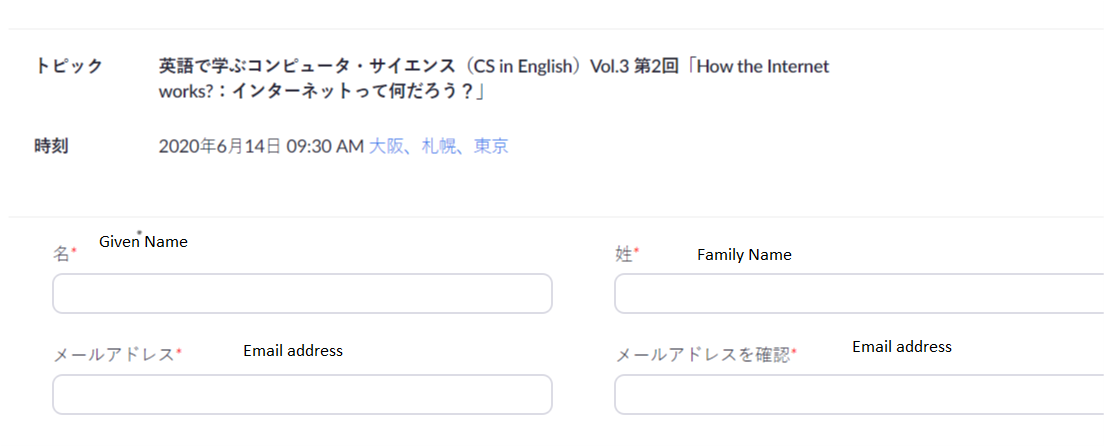1104x446 pixels.
Task: Click the 姓 field label
Action: [623, 254]
